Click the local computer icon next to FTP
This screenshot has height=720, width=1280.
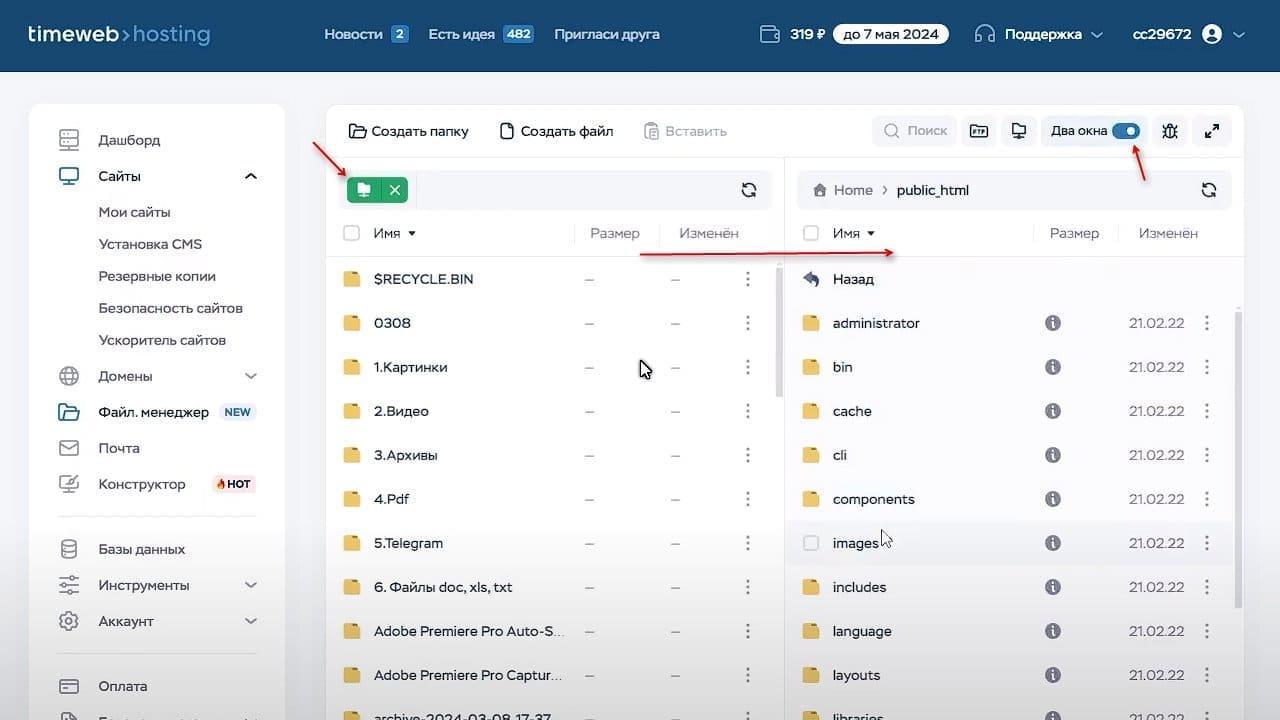coord(1019,131)
